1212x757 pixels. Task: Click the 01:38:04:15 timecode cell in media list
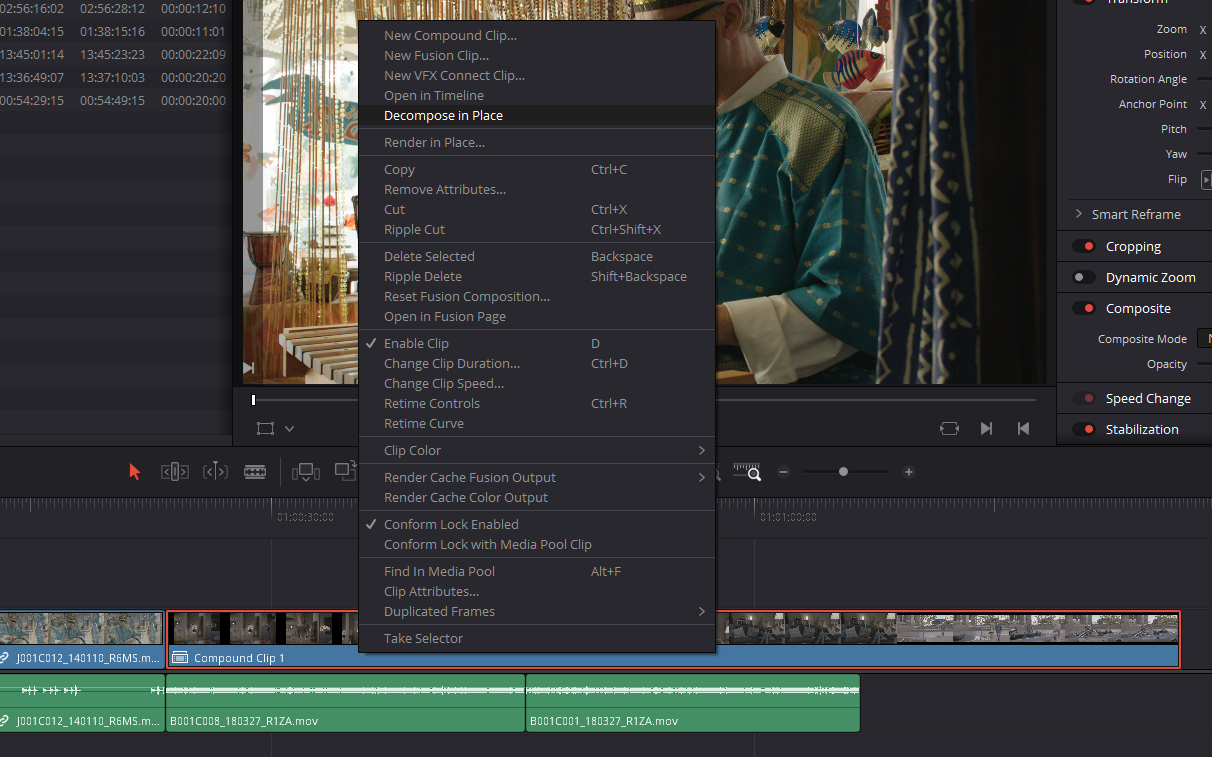[x=32, y=32]
